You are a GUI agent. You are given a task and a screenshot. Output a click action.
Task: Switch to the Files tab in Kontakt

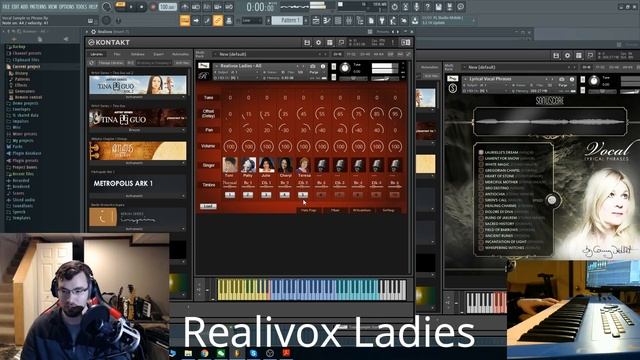[x=117, y=54]
